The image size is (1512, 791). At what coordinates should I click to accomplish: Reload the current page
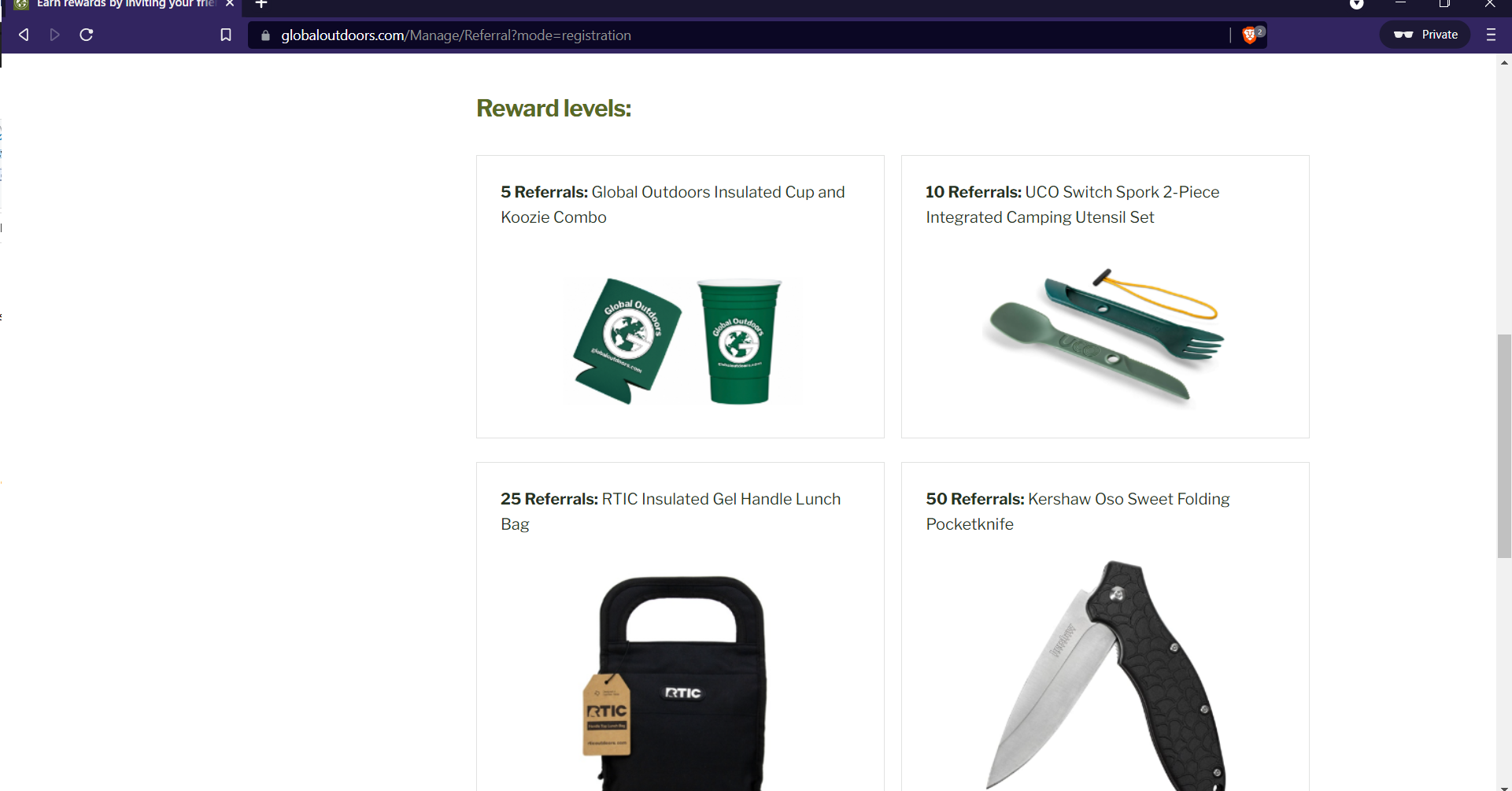pos(87,35)
